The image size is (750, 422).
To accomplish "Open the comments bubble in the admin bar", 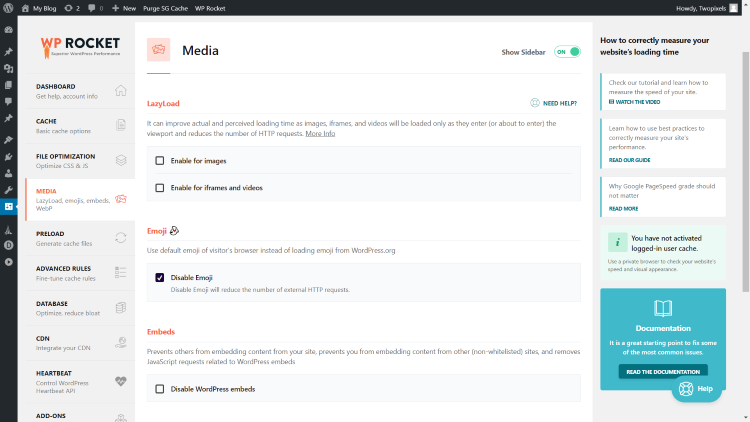I will point(95,8).
